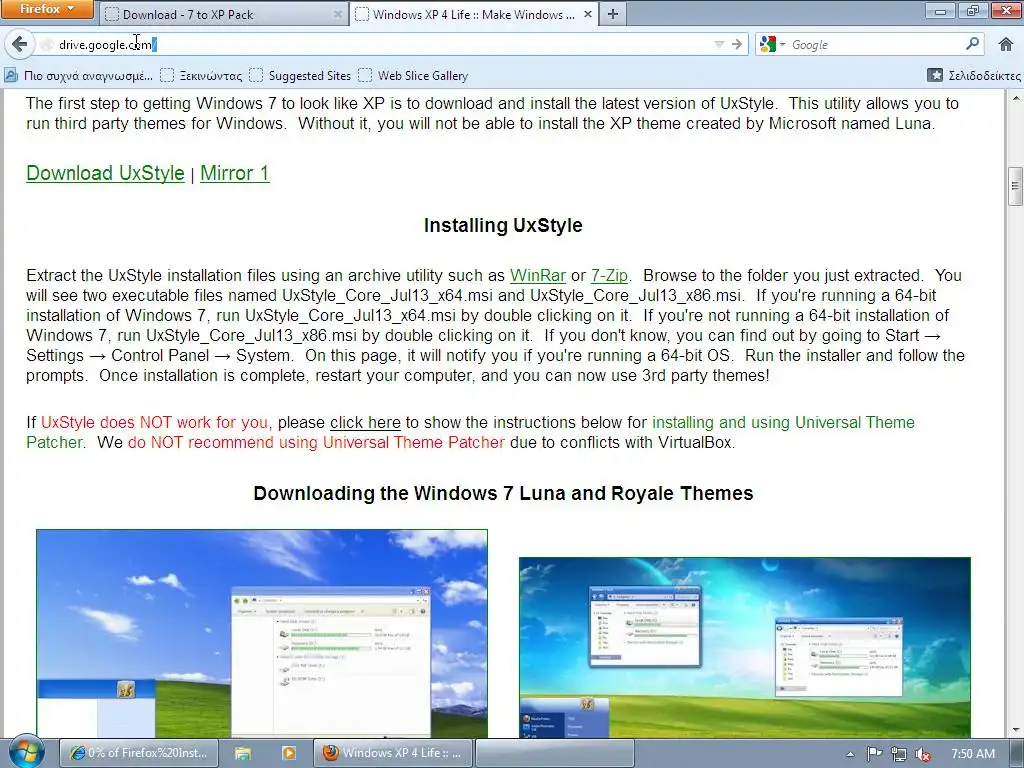Open Windows Explorer folder taskbar icon
Image resolution: width=1024 pixels, height=768 pixels.
click(243, 753)
